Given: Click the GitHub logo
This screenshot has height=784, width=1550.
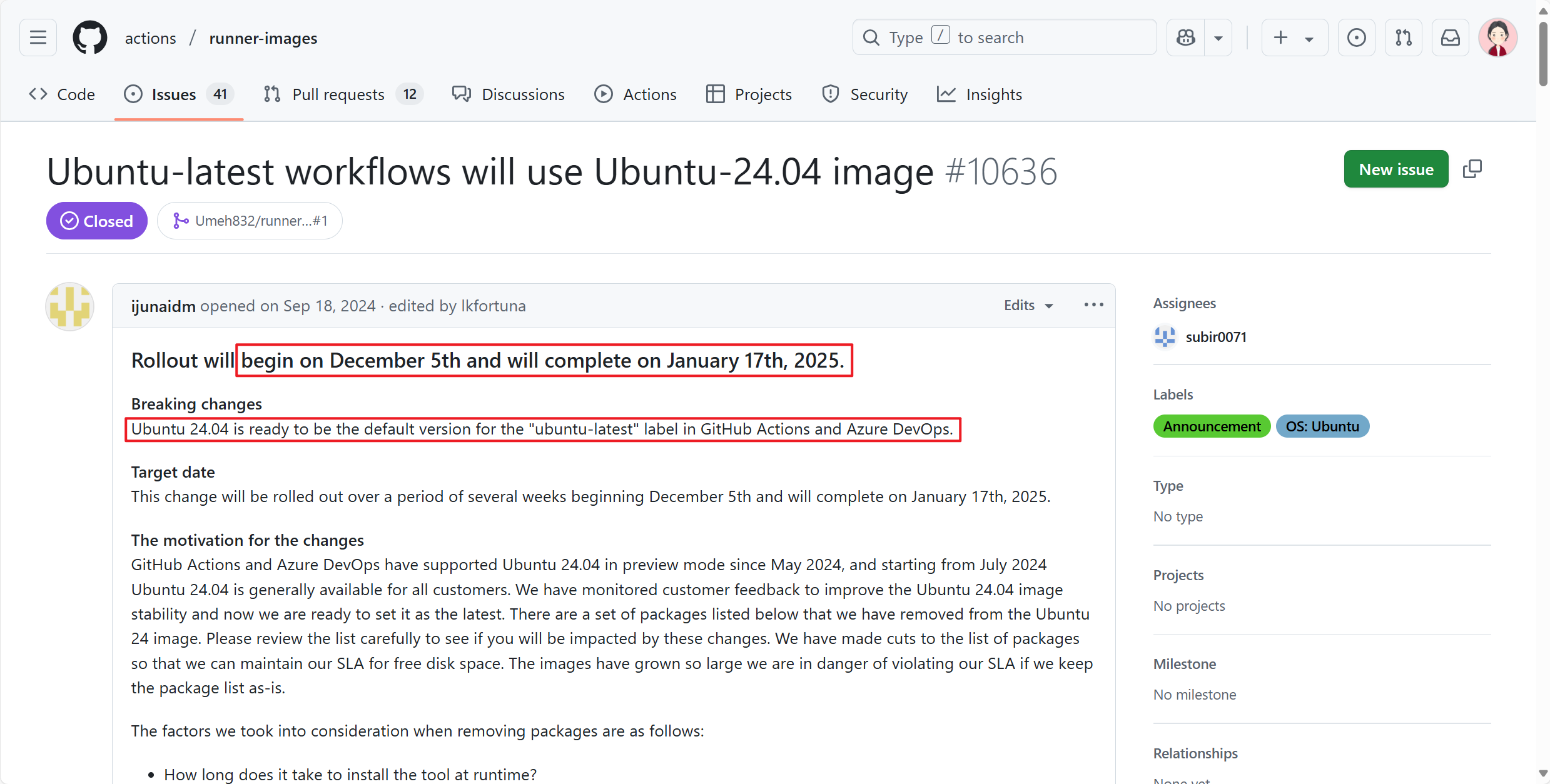Looking at the screenshot, I should coord(89,38).
